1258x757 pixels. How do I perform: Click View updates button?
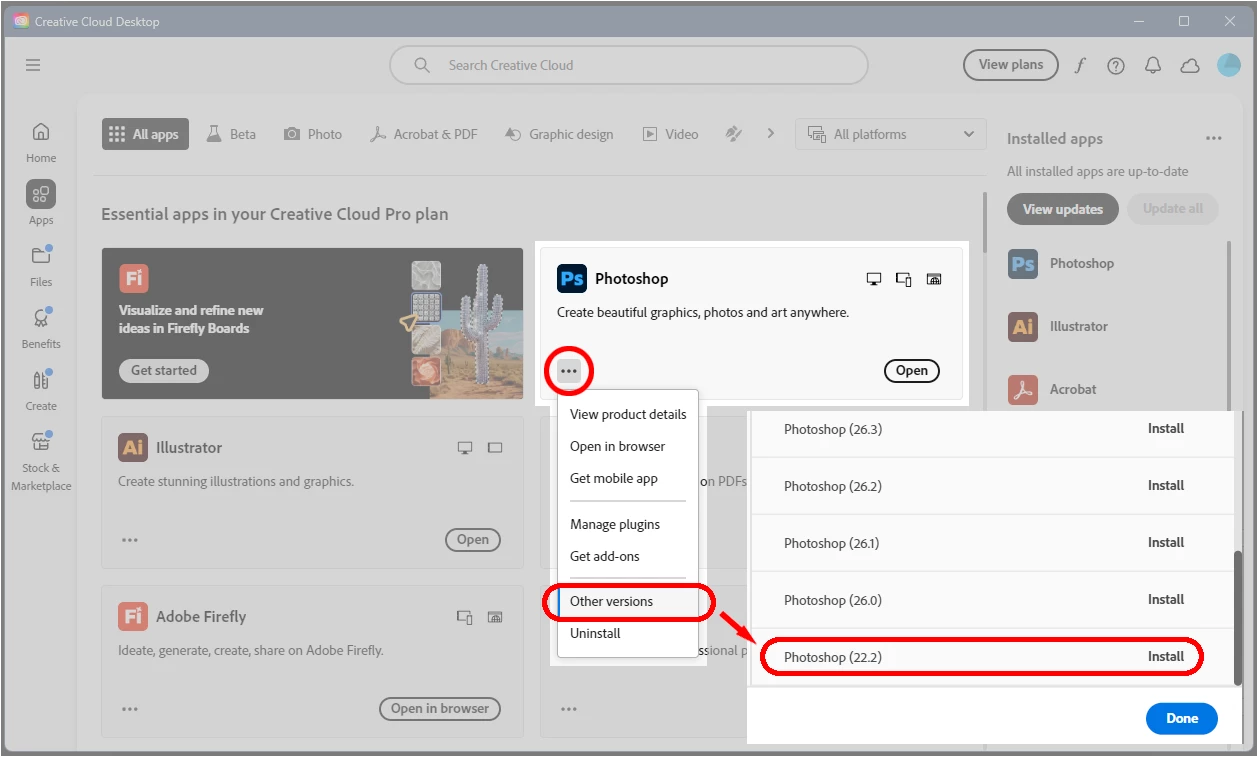click(1063, 209)
